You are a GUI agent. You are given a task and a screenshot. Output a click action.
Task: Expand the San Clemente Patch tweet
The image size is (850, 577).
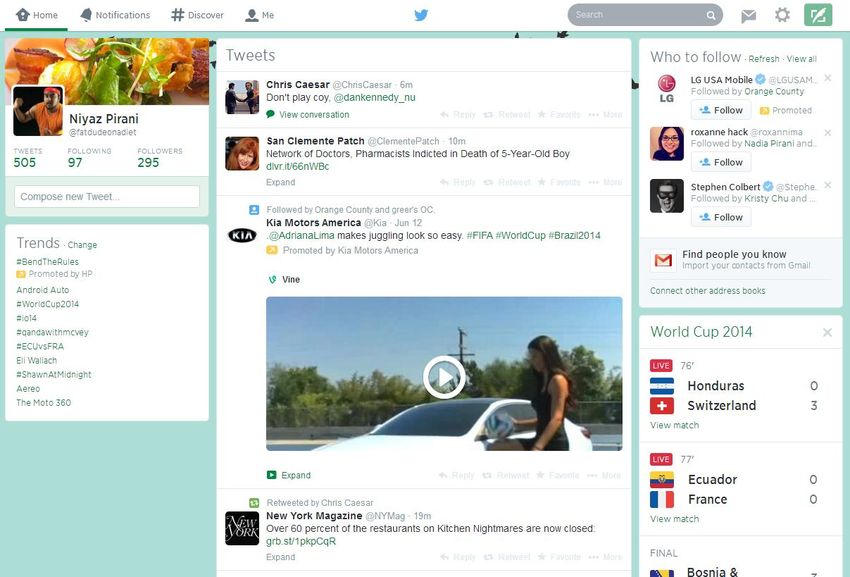click(280, 182)
